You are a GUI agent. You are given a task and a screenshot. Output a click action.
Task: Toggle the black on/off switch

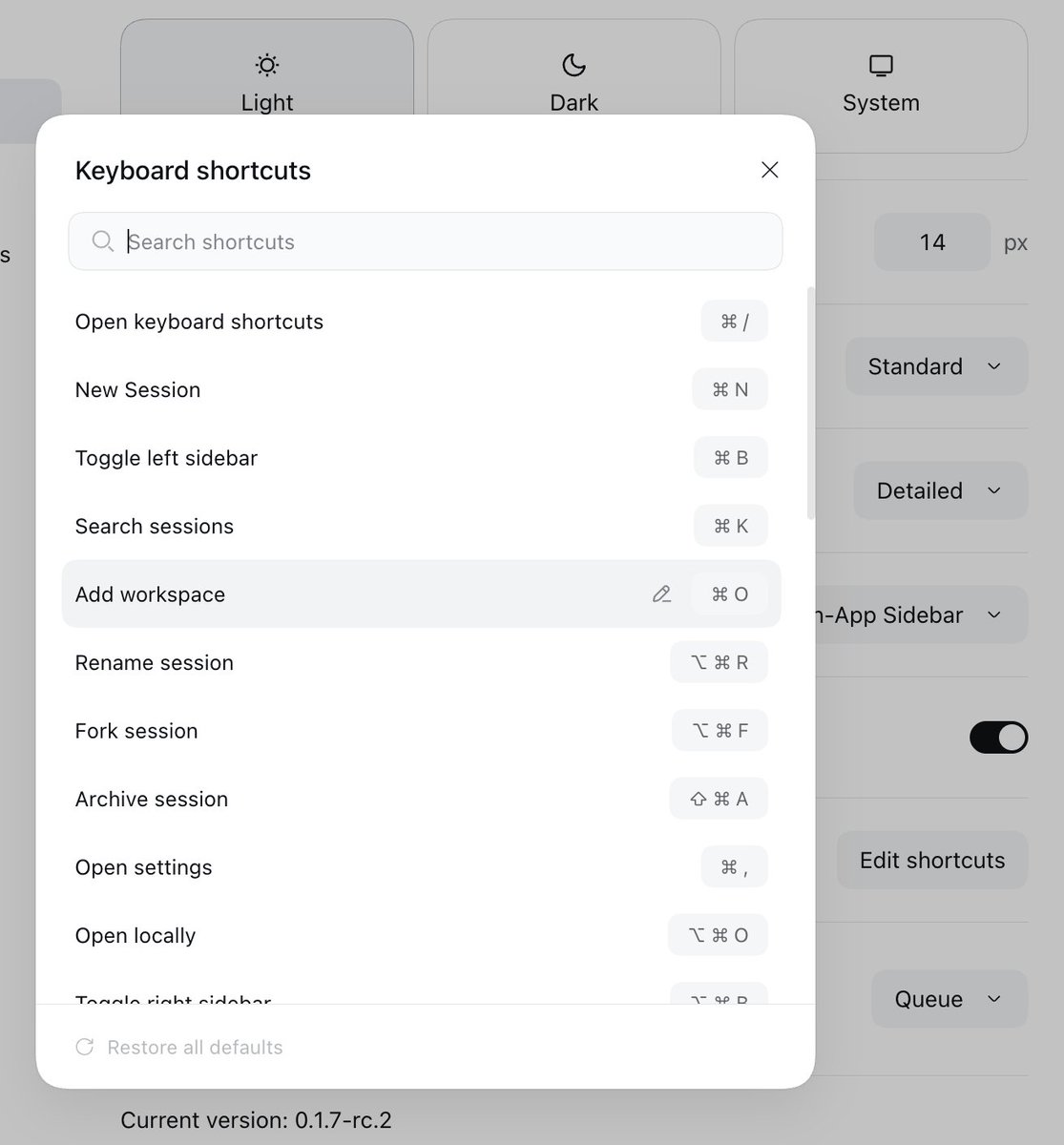click(x=998, y=737)
